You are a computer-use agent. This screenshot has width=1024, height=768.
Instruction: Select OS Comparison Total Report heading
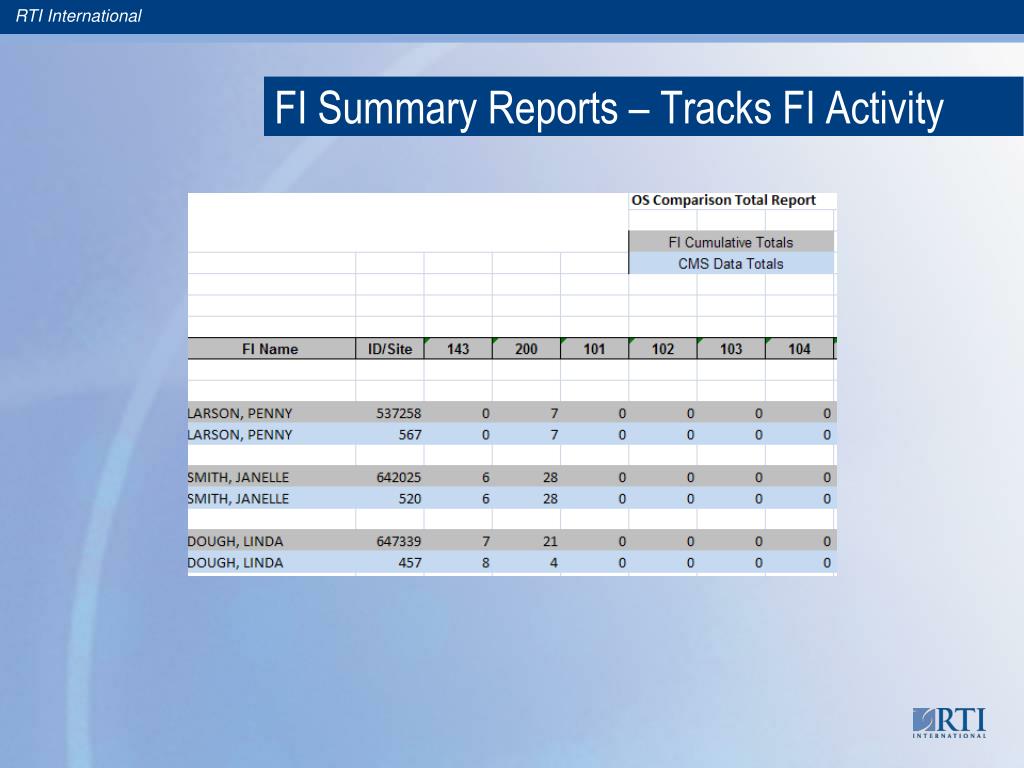point(724,200)
